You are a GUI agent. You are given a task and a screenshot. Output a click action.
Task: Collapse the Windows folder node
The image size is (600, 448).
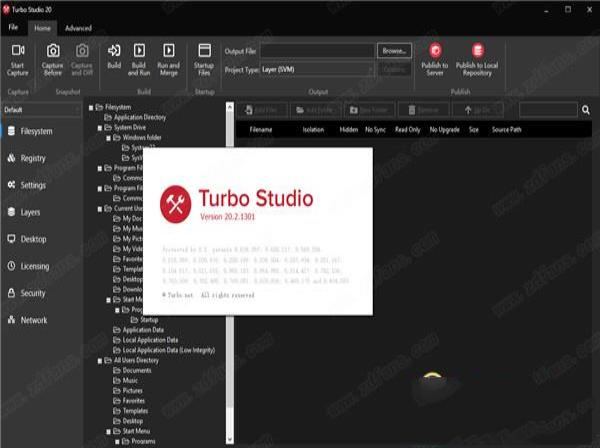point(109,138)
